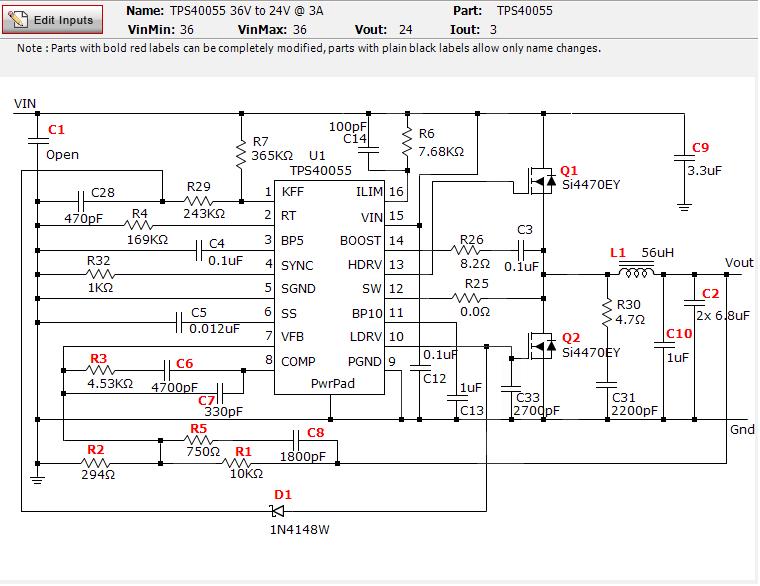The width and height of the screenshot is (760, 586).
Task: Select the red C6 capacitor label
Action: (185, 364)
